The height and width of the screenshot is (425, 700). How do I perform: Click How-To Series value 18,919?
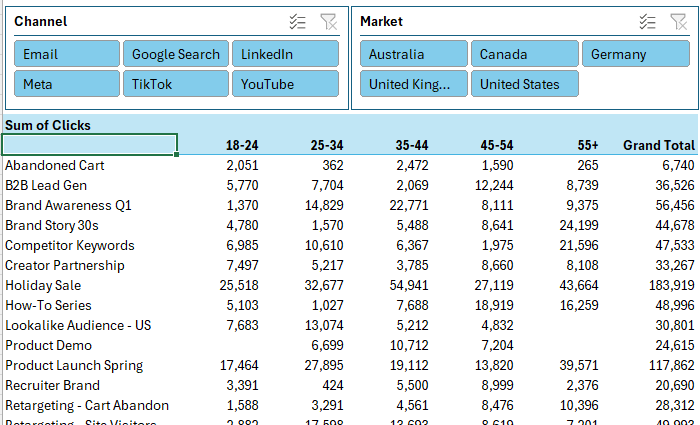click(494, 305)
